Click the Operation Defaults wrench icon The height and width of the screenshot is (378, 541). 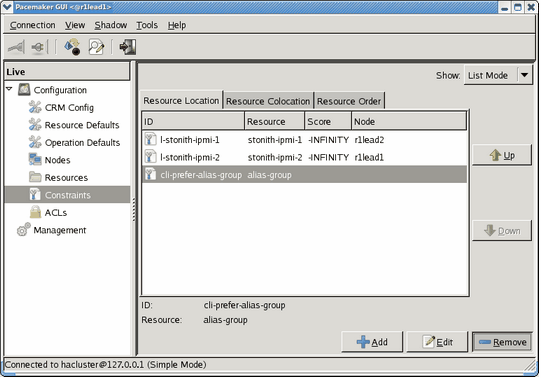[35, 142]
